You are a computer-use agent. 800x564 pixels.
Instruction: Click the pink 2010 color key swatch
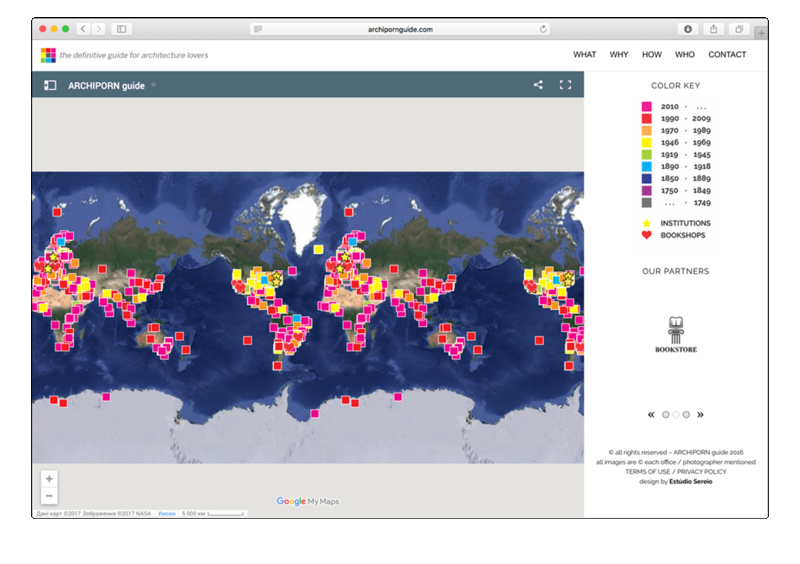coord(646,106)
